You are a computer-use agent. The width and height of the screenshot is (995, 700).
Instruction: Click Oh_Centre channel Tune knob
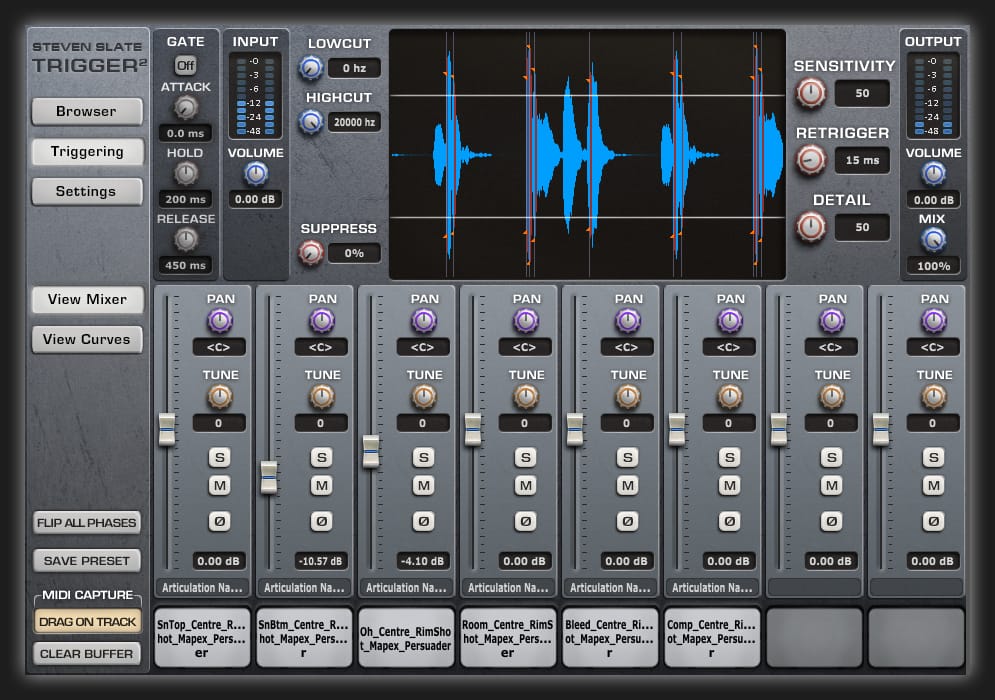pos(424,397)
